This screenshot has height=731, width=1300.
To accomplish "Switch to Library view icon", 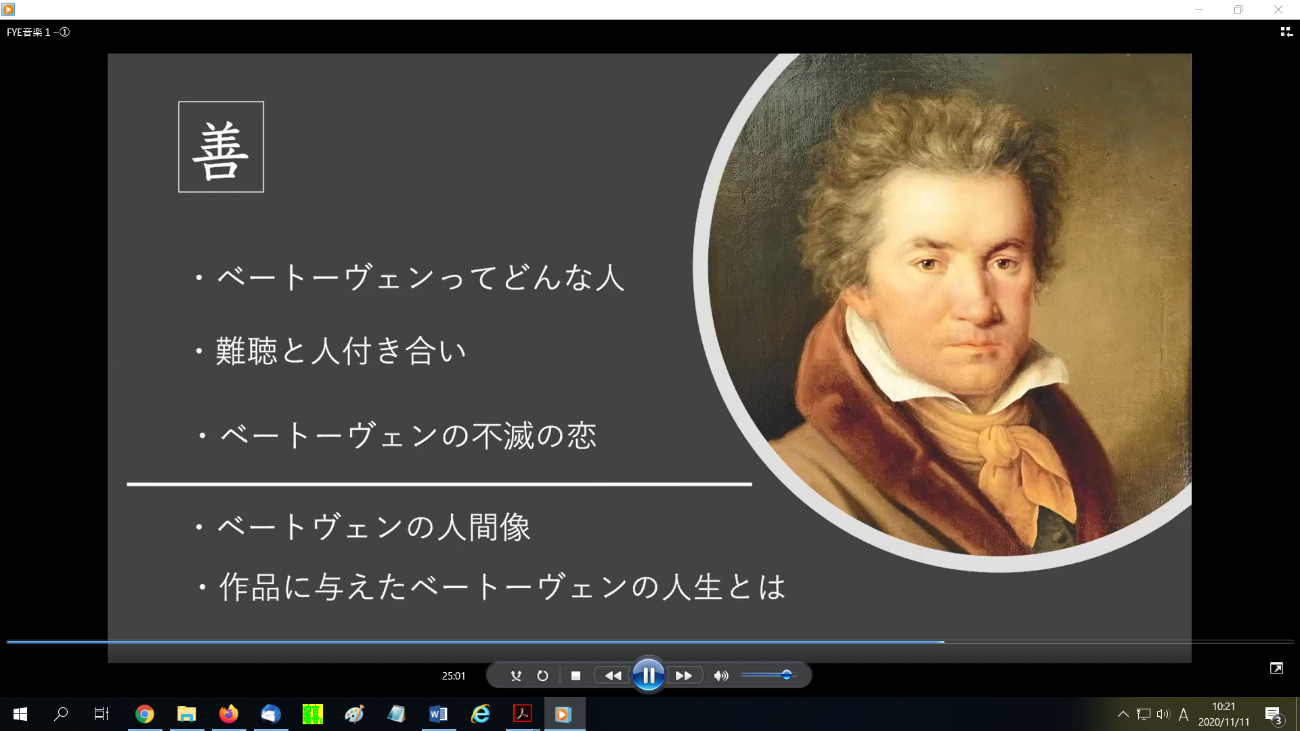I will coord(1286,32).
